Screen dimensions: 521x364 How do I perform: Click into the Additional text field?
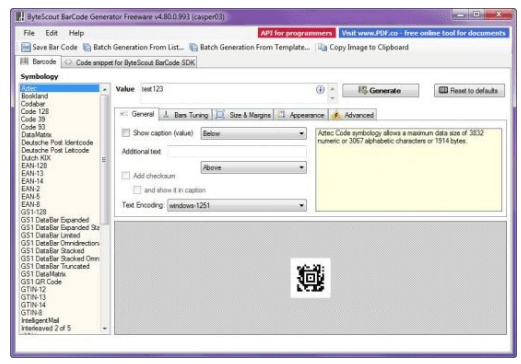(x=237, y=151)
